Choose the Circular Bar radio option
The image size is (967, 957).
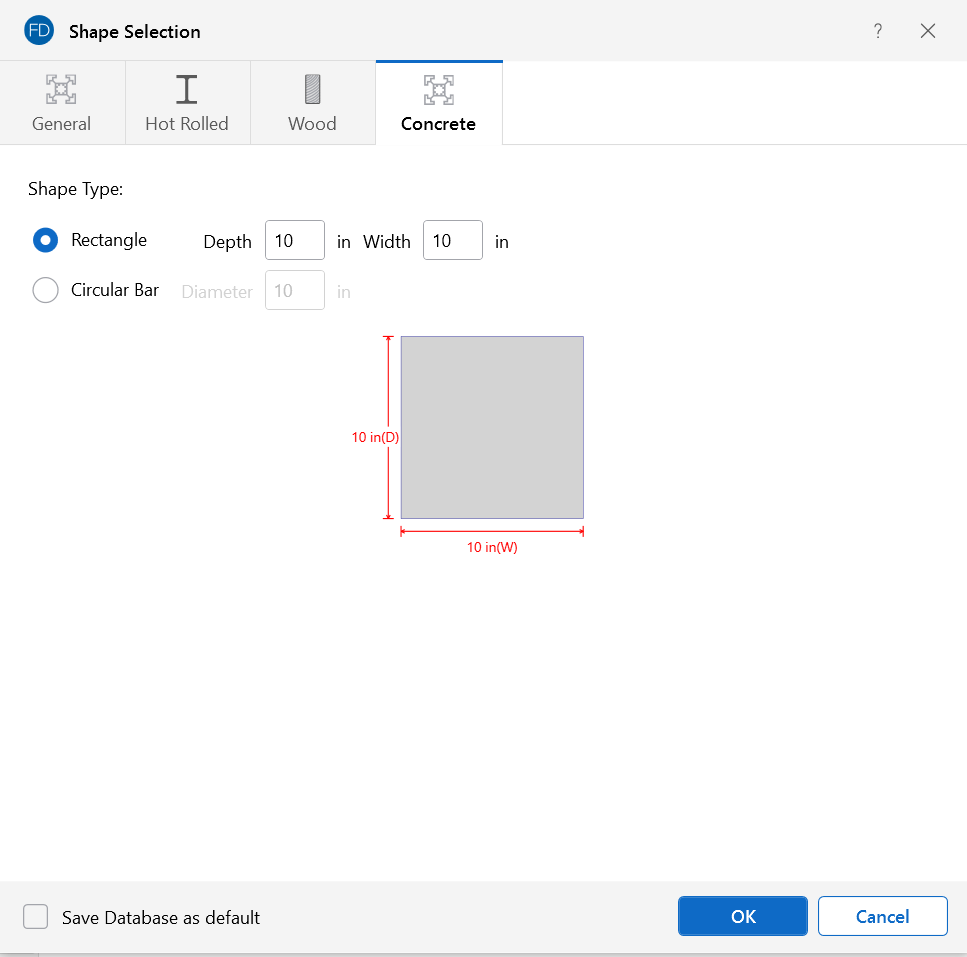(46, 290)
